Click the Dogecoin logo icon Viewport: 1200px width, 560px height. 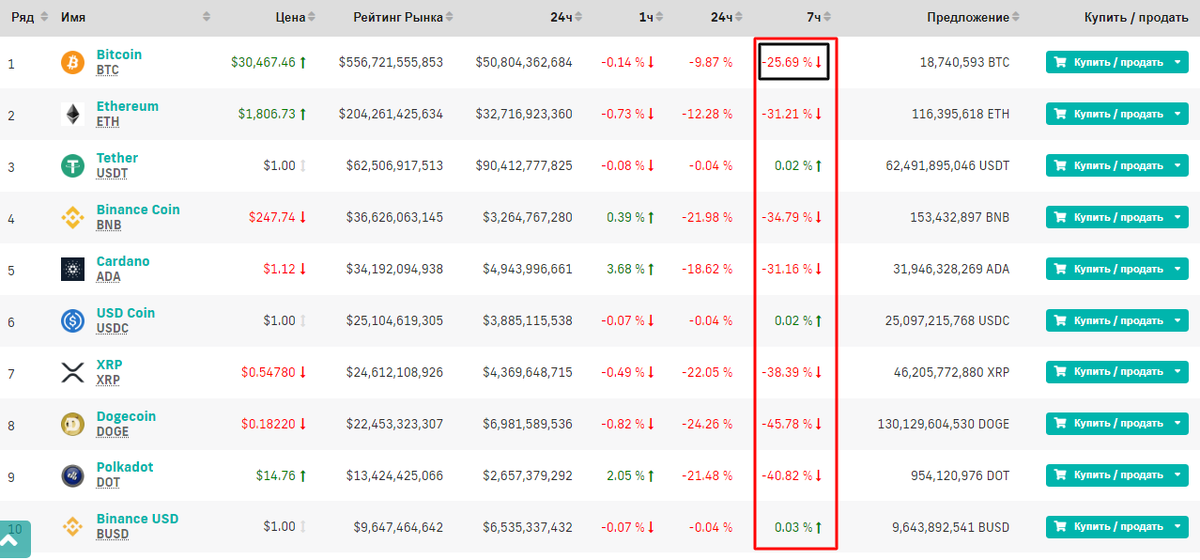(x=72, y=424)
